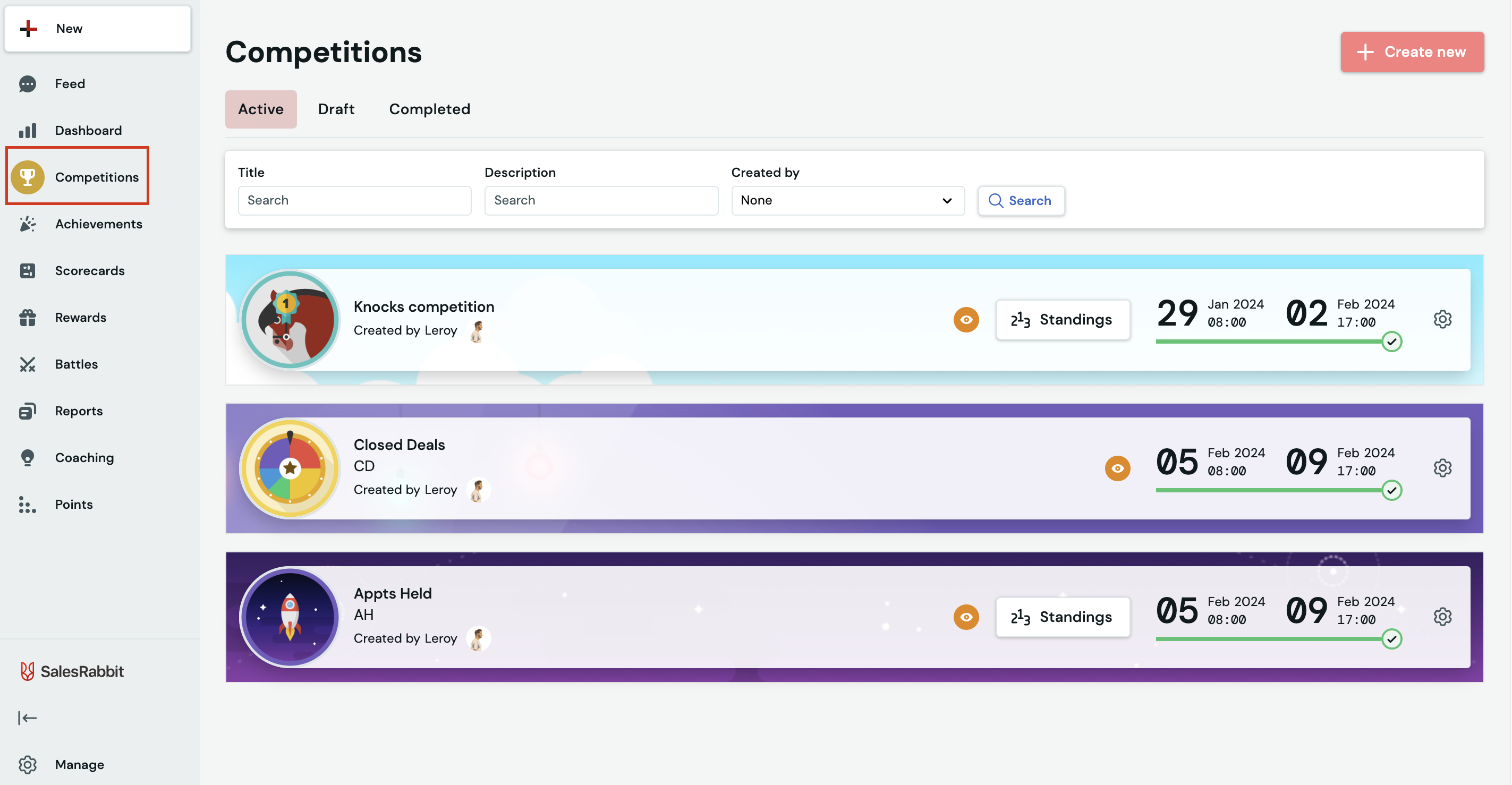1512x785 pixels.
Task: Switch to the Completed tab
Action: 430,109
